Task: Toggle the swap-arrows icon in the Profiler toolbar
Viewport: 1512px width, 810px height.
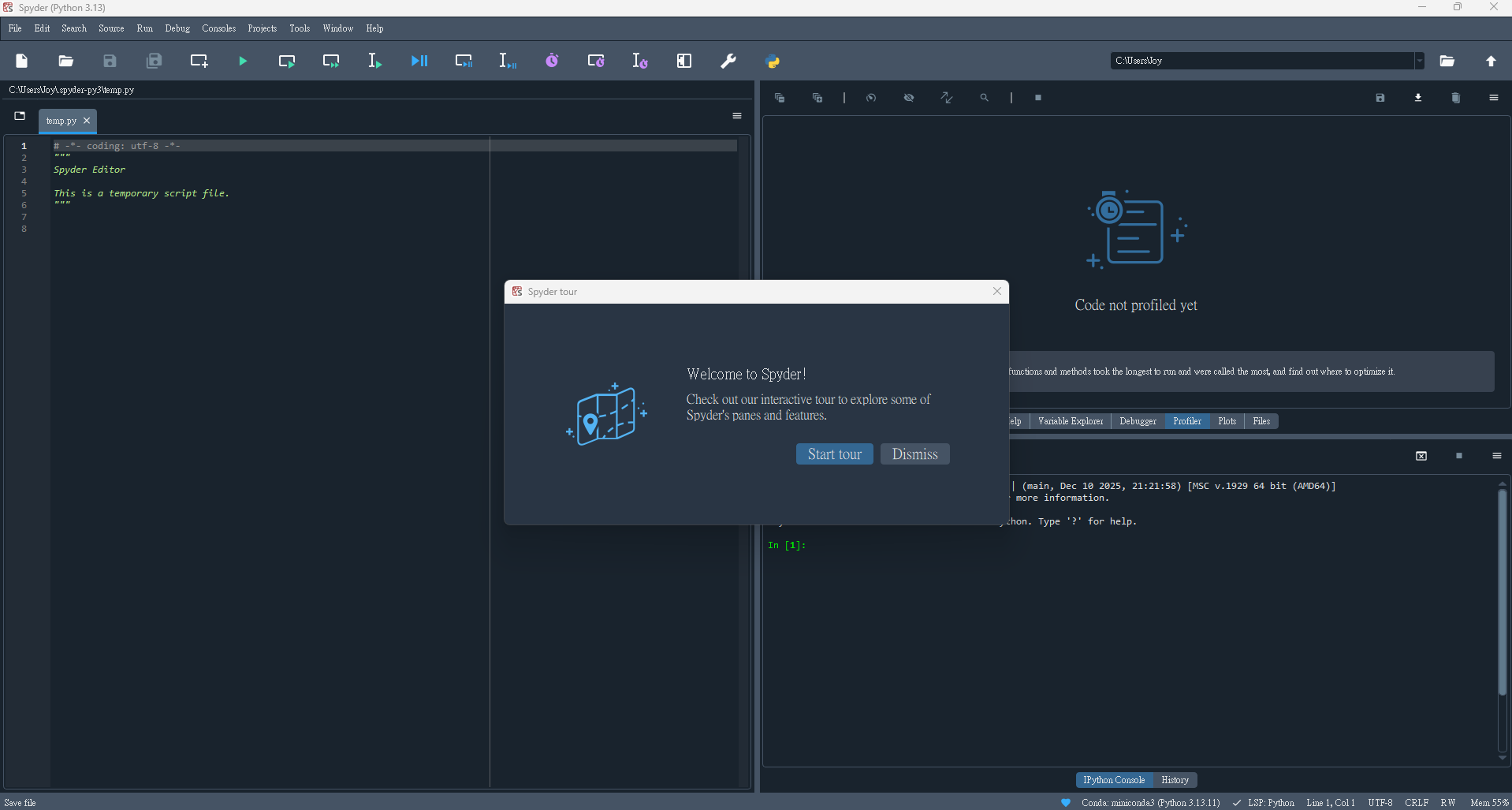Action: (x=947, y=98)
